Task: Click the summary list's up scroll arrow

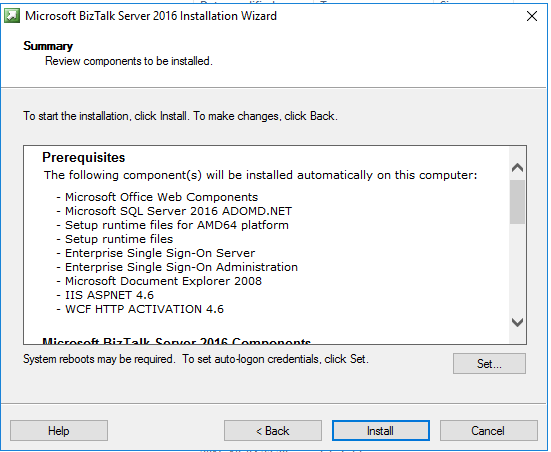Action: point(517,167)
